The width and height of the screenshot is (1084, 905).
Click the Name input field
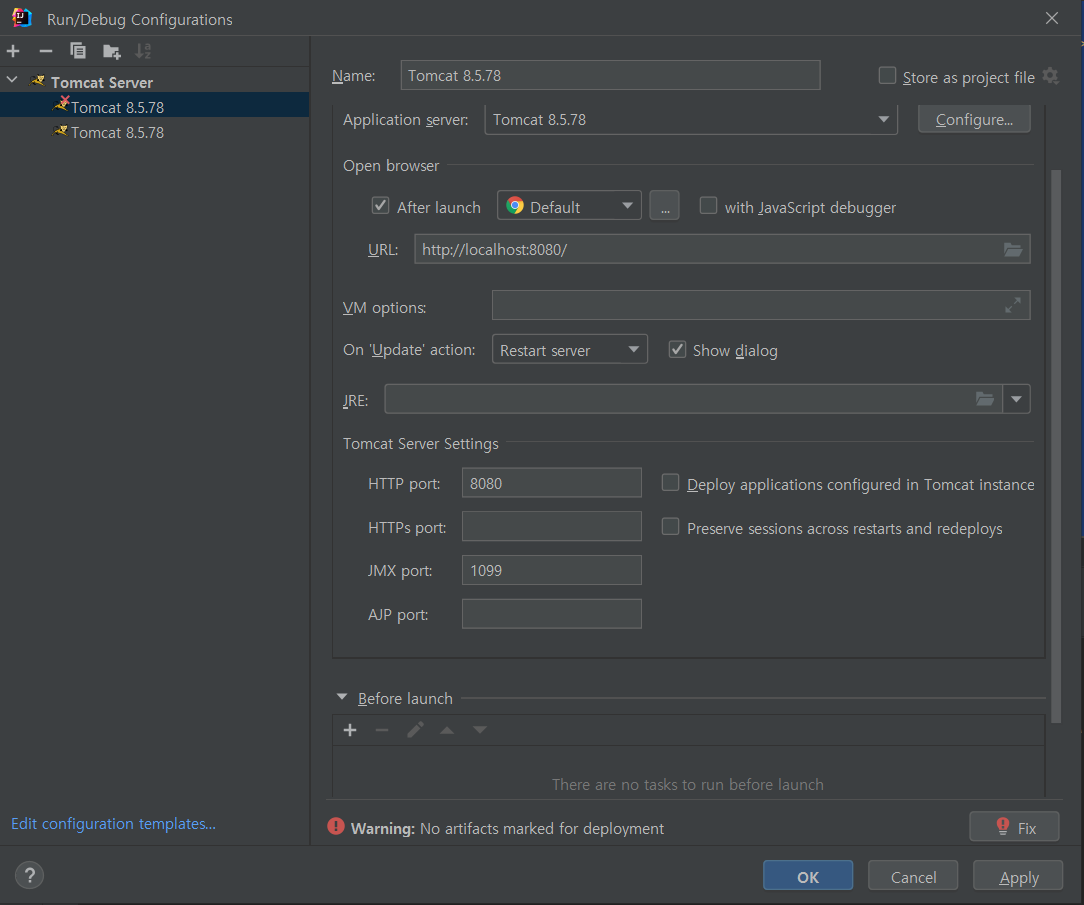(x=610, y=75)
